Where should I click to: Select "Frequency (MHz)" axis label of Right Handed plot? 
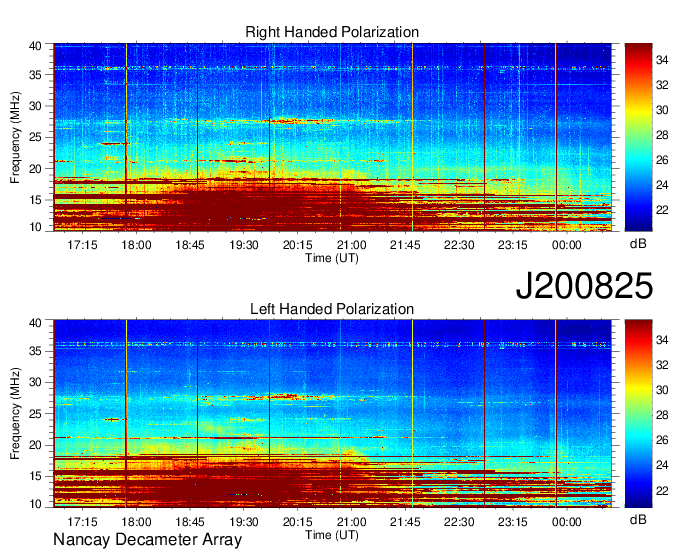click(x=15, y=137)
